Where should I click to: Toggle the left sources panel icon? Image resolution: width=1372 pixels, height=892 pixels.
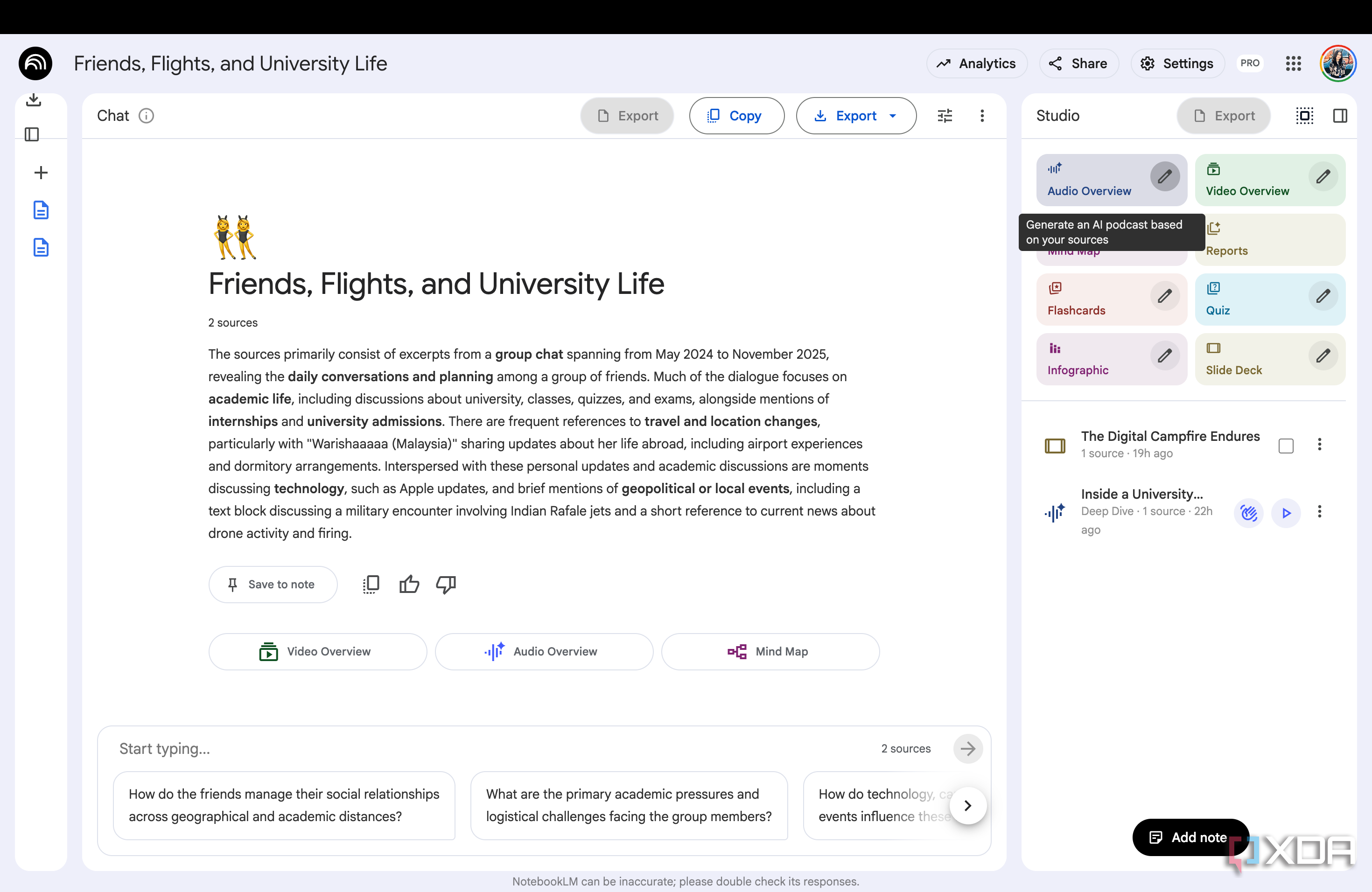[x=32, y=134]
